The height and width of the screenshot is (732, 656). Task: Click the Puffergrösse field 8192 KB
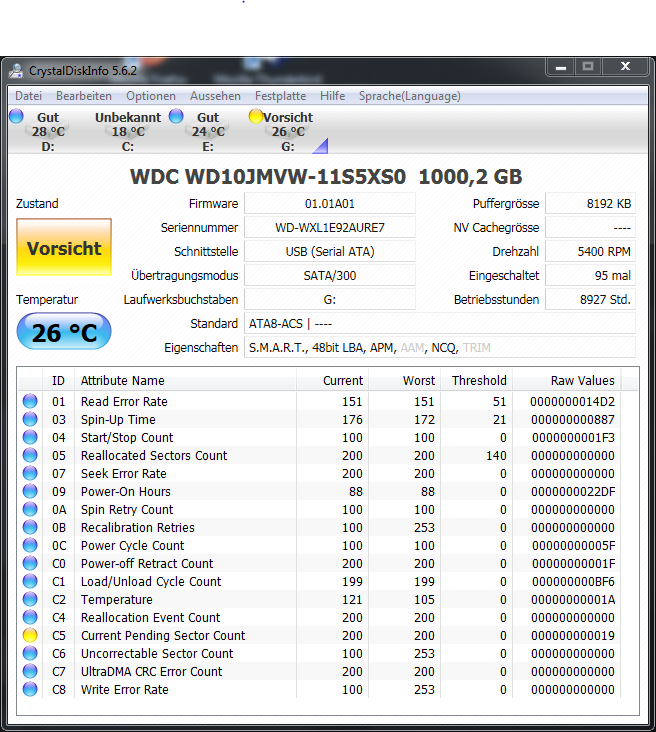pos(590,204)
